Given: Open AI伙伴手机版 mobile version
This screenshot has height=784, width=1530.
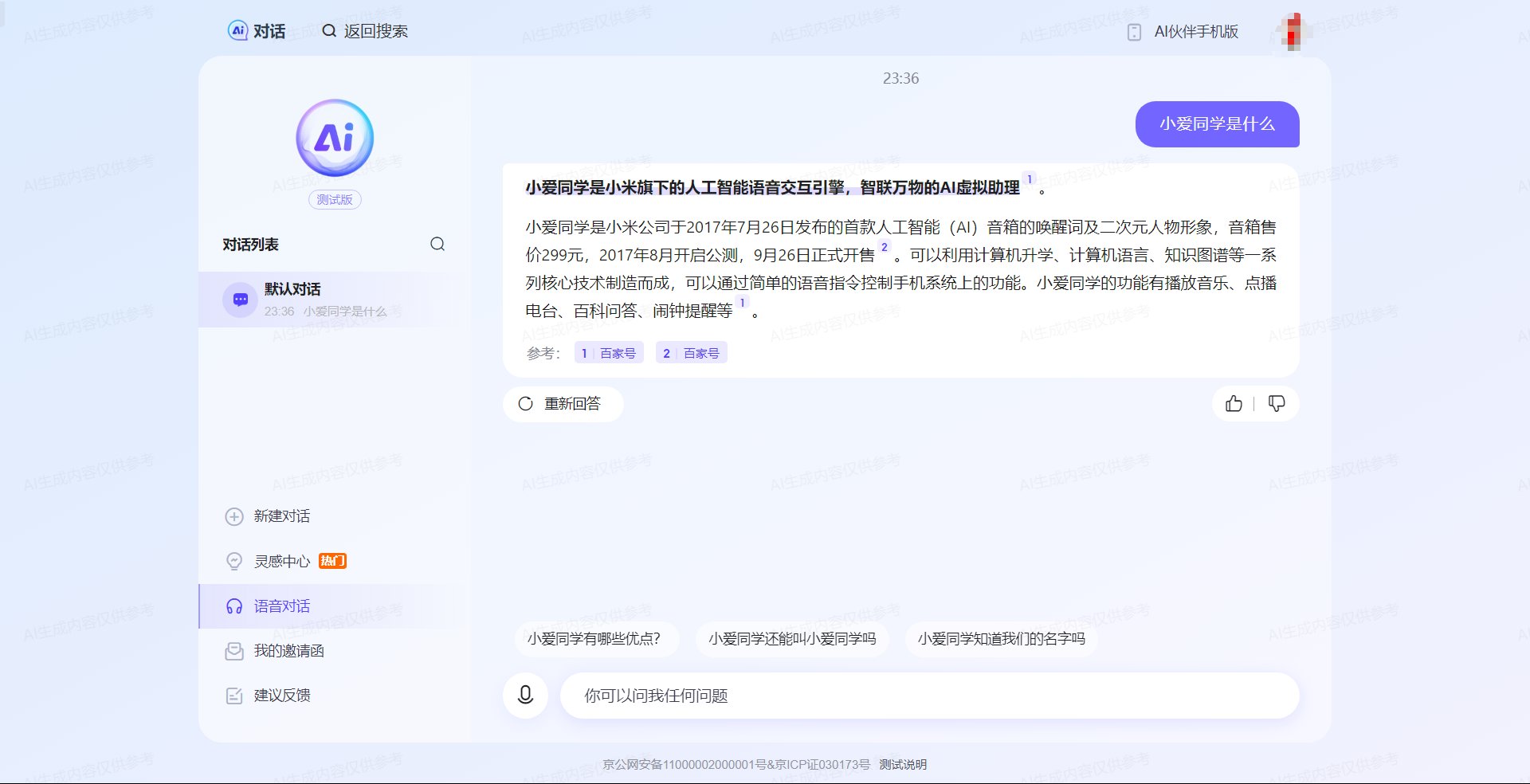Looking at the screenshot, I should tap(1184, 32).
